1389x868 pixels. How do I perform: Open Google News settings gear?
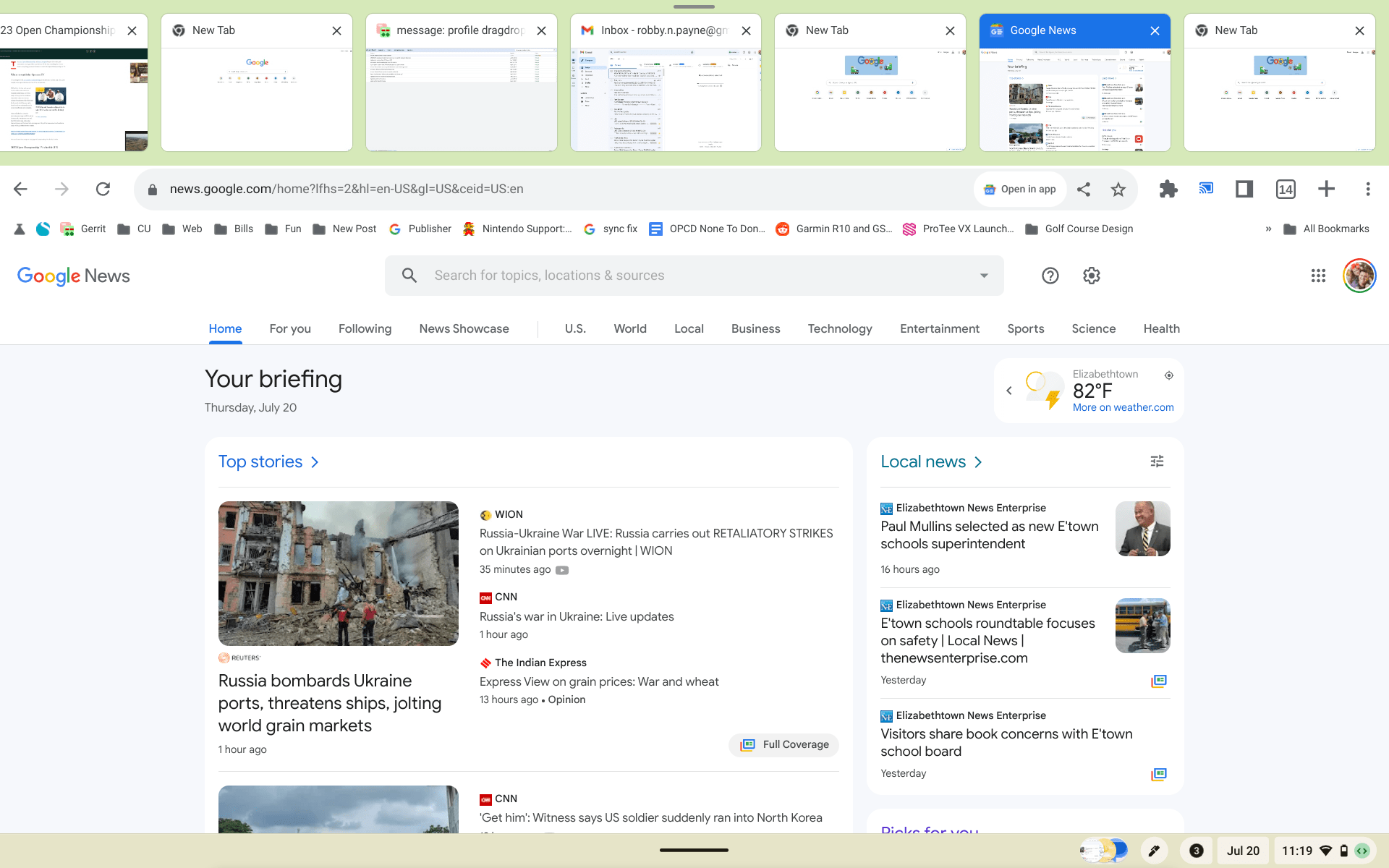[x=1091, y=276]
